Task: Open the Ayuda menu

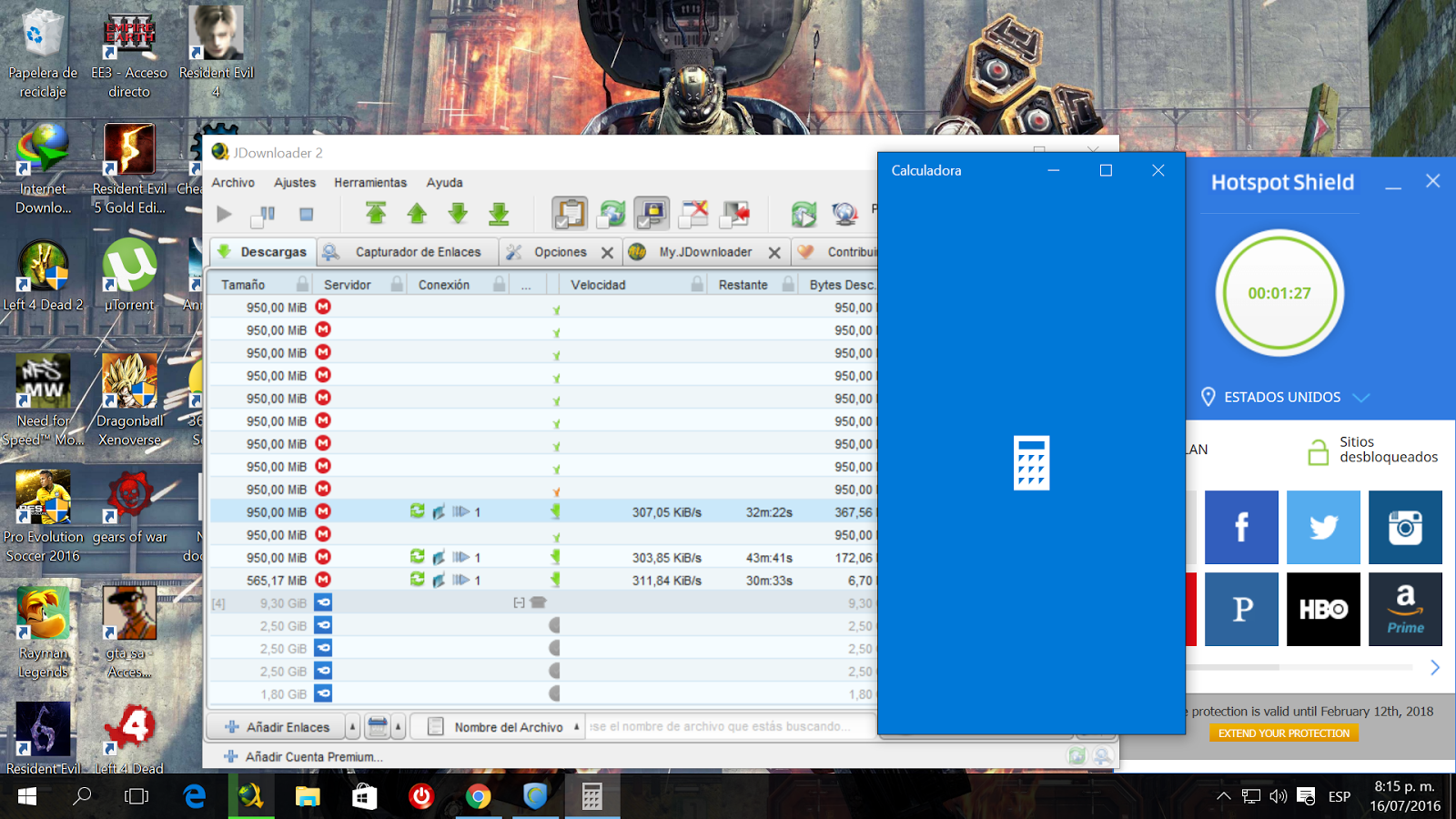Action: tap(445, 182)
